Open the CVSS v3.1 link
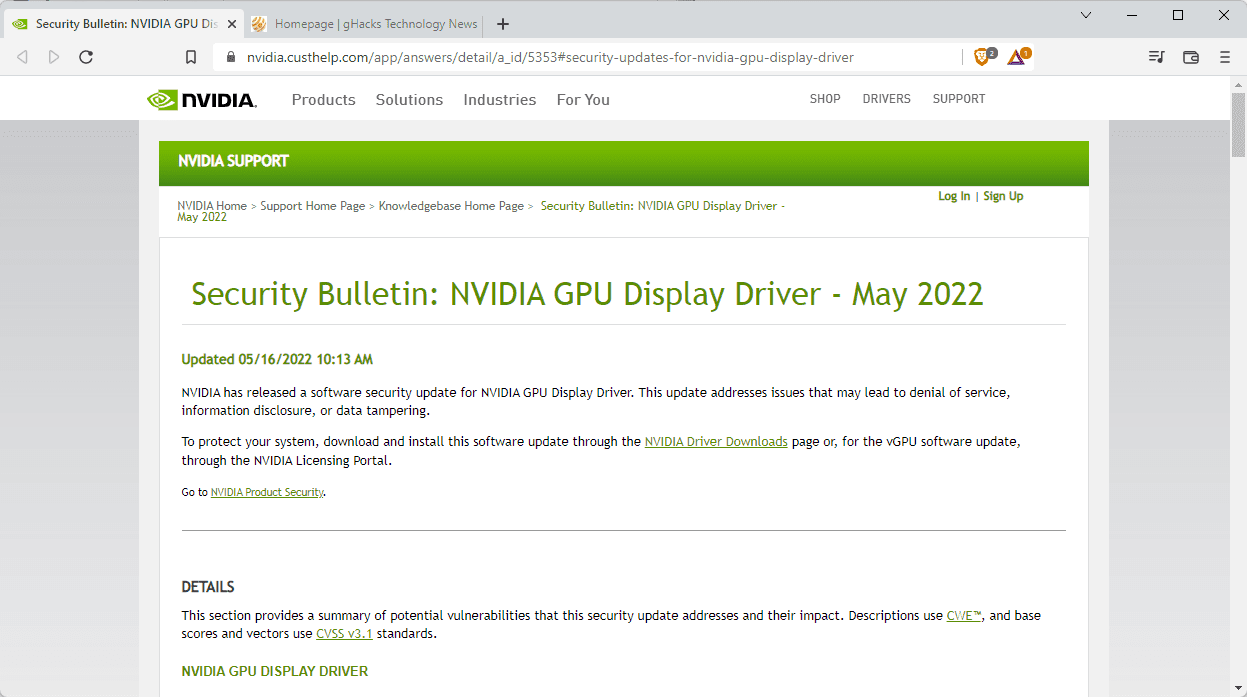This screenshot has width=1247, height=697. pyautogui.click(x=344, y=633)
